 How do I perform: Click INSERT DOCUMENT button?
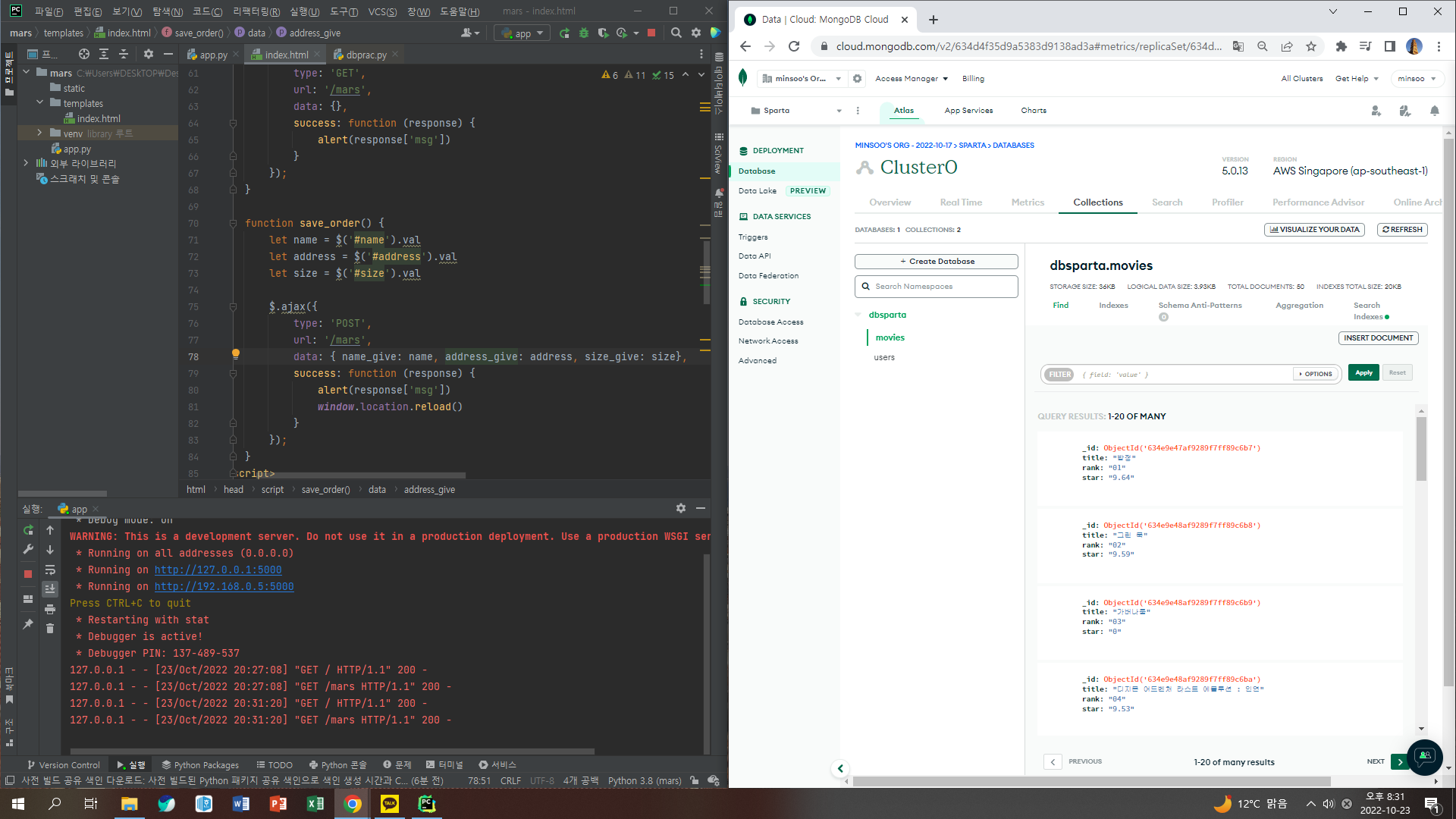click(1379, 338)
